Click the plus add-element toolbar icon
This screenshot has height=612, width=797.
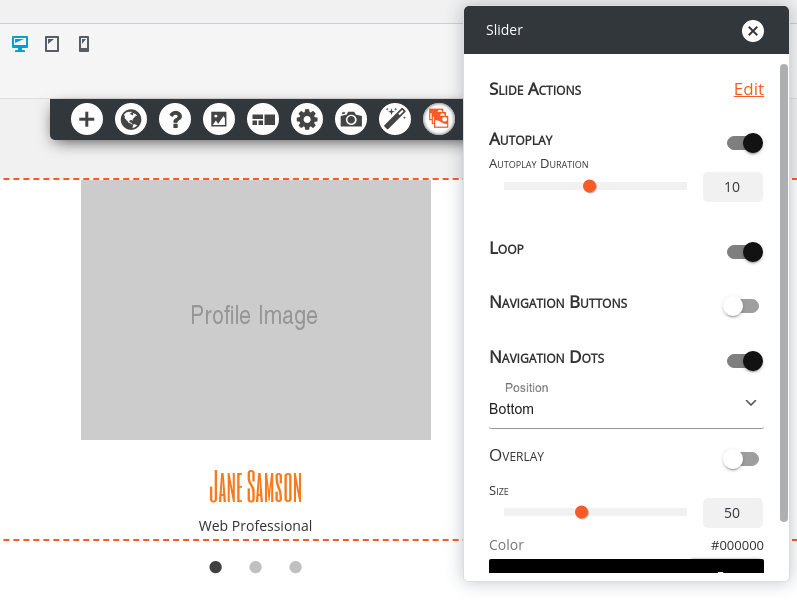coord(87,119)
